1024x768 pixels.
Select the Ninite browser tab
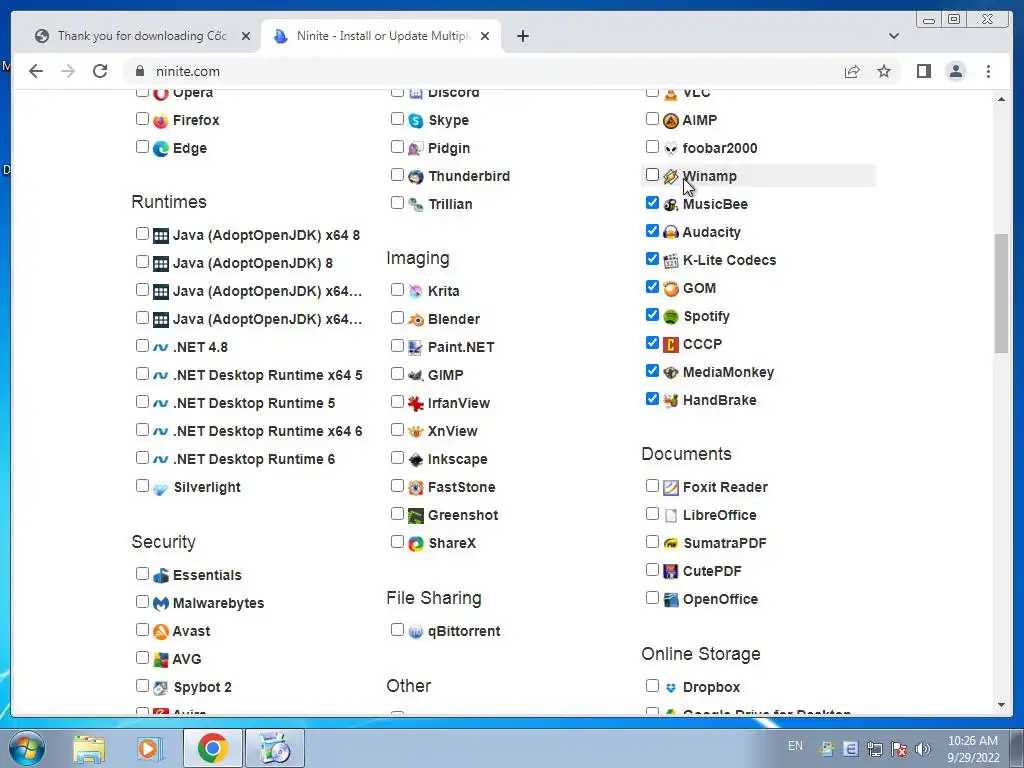pyautogui.click(x=382, y=36)
